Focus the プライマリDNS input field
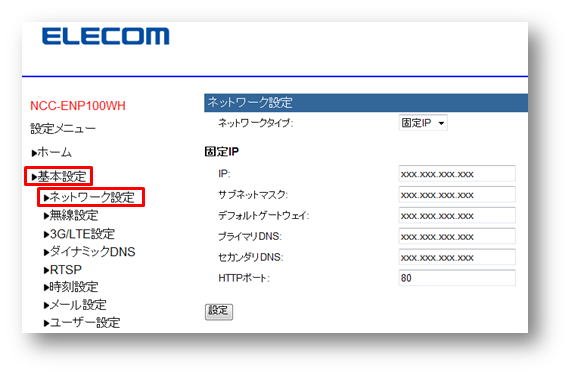This screenshot has width=570, height=375. click(x=457, y=237)
